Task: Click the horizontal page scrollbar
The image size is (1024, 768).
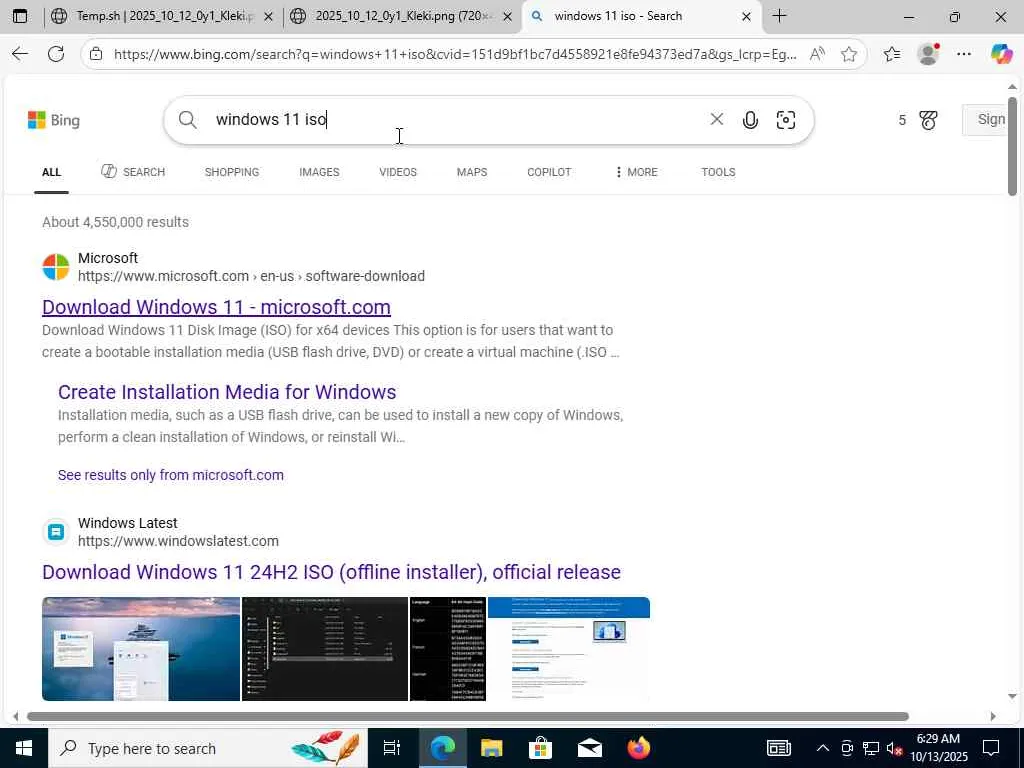Action: [468, 716]
